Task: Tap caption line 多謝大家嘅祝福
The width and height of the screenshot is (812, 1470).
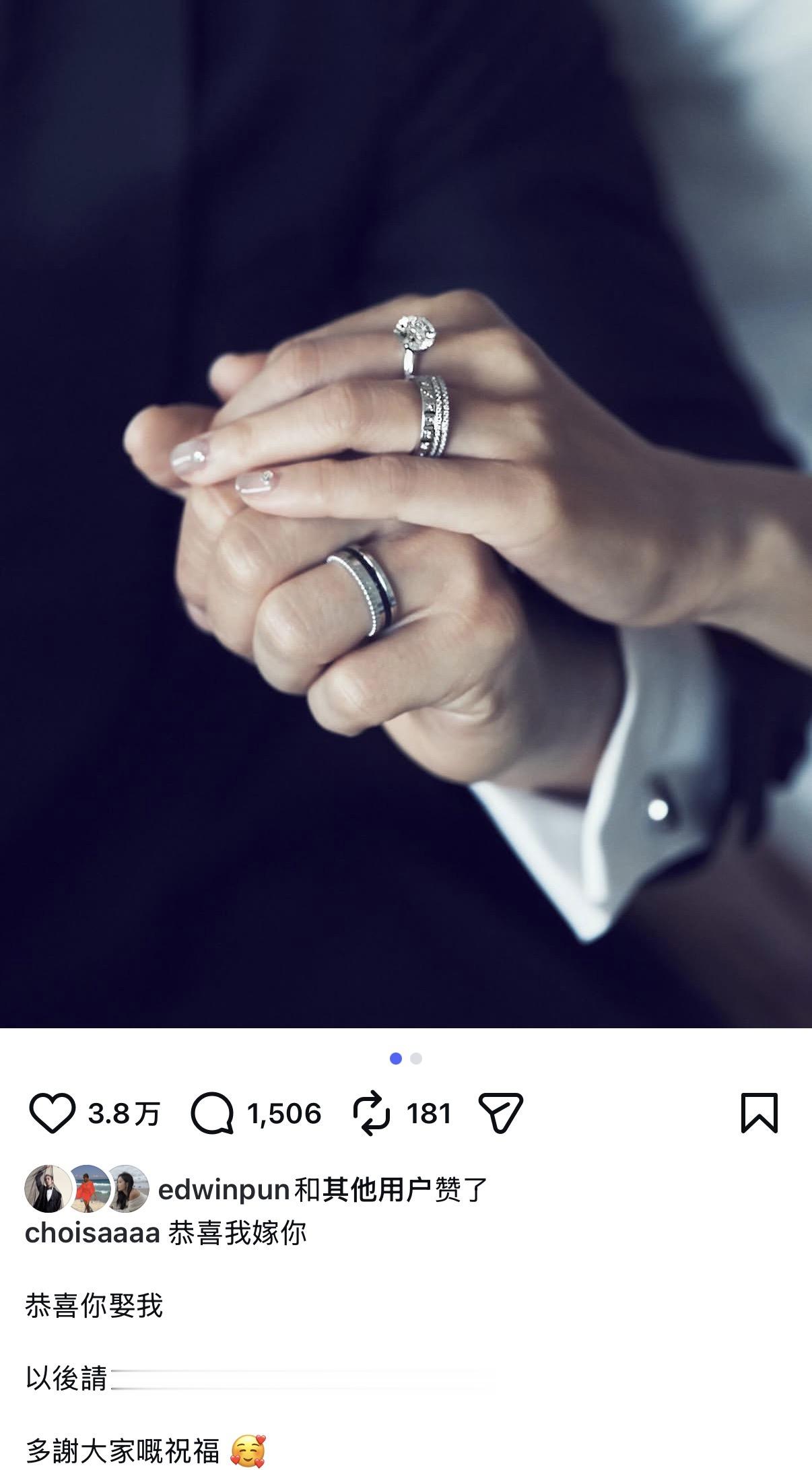Action: point(123,1451)
